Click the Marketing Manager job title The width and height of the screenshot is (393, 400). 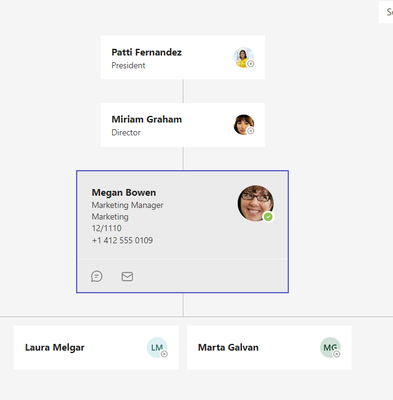click(127, 205)
